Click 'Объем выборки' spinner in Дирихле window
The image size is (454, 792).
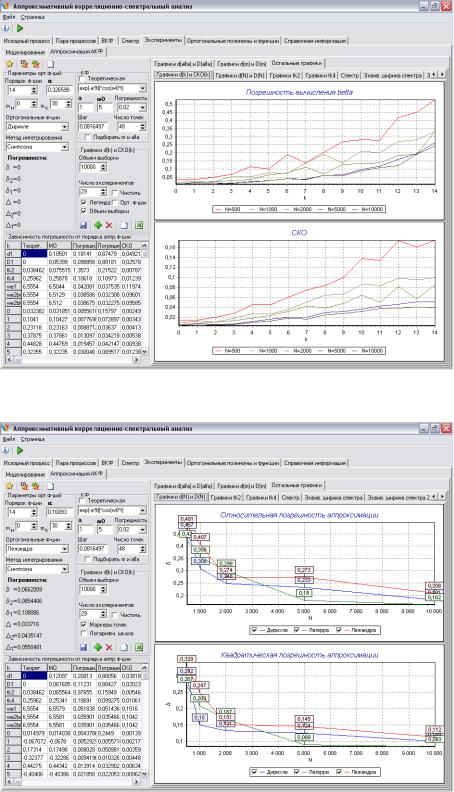pos(103,167)
